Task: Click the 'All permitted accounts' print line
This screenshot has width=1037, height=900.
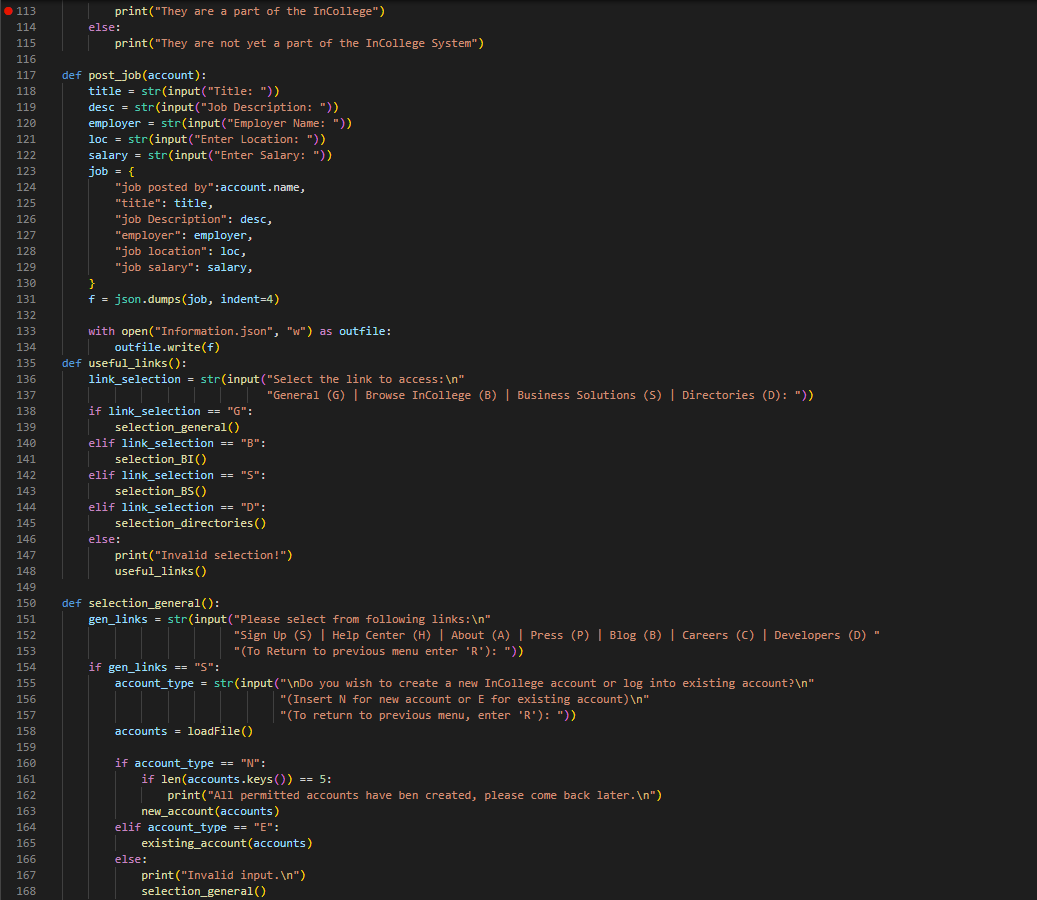Action: tap(415, 796)
